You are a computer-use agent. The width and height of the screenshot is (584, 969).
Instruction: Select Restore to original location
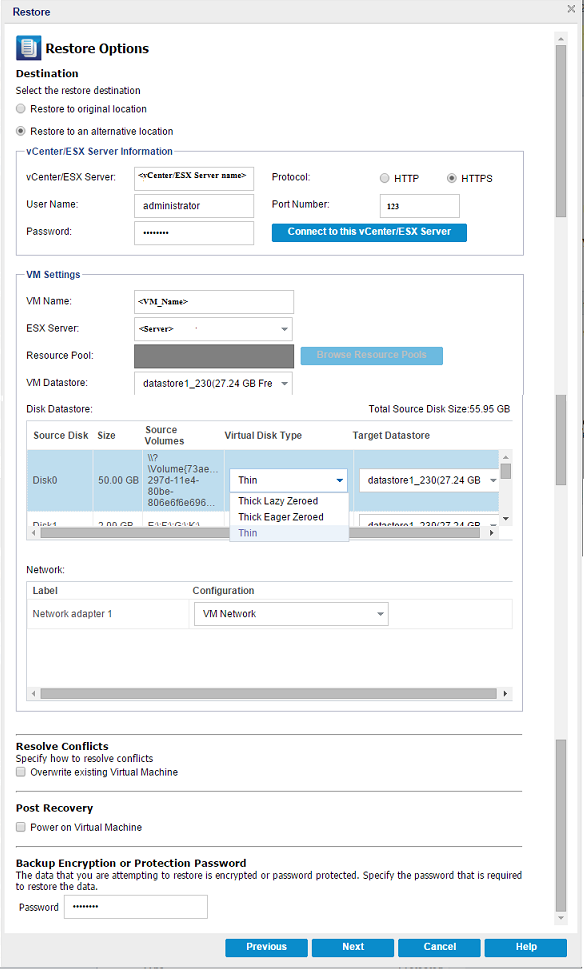[21, 109]
